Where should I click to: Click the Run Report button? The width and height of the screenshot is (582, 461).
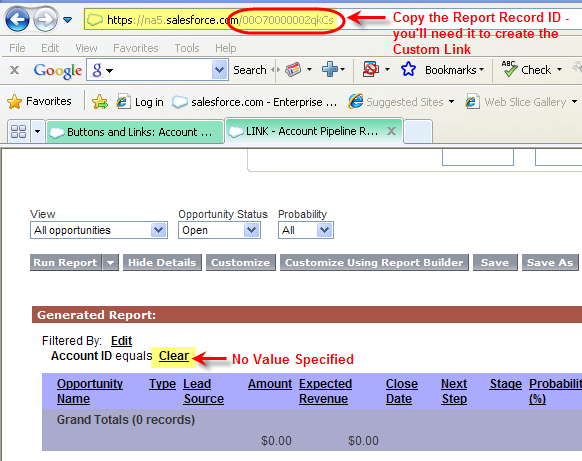(x=65, y=262)
